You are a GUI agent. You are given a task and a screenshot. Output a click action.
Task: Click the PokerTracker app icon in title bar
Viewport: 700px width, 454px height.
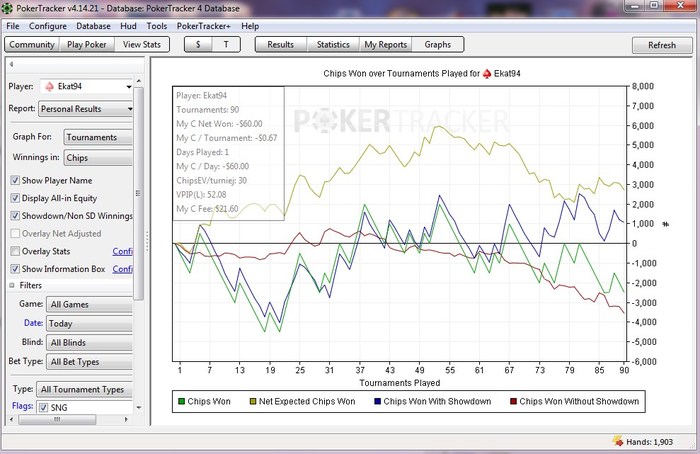pos(7,8)
